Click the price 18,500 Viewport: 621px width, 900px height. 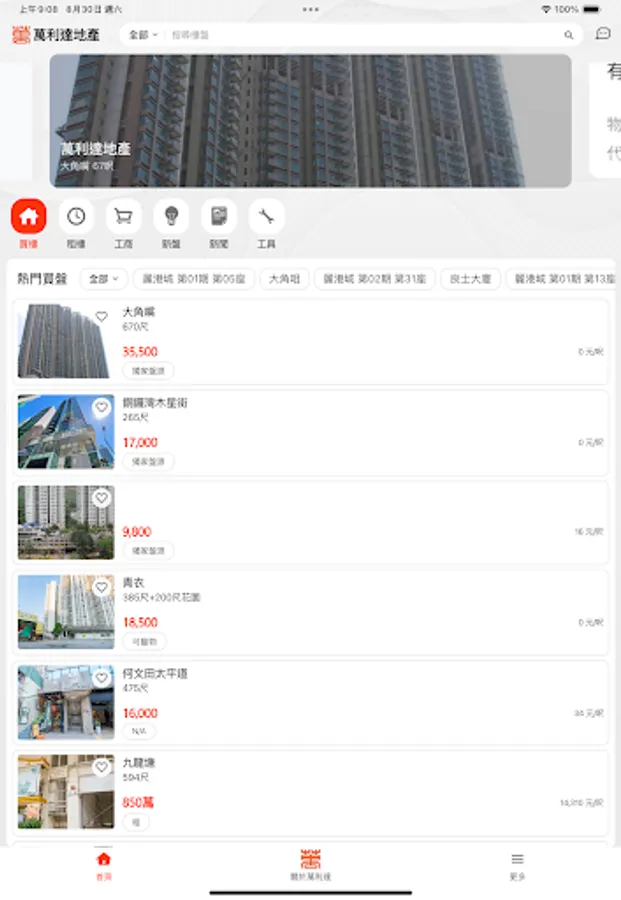(x=140, y=622)
